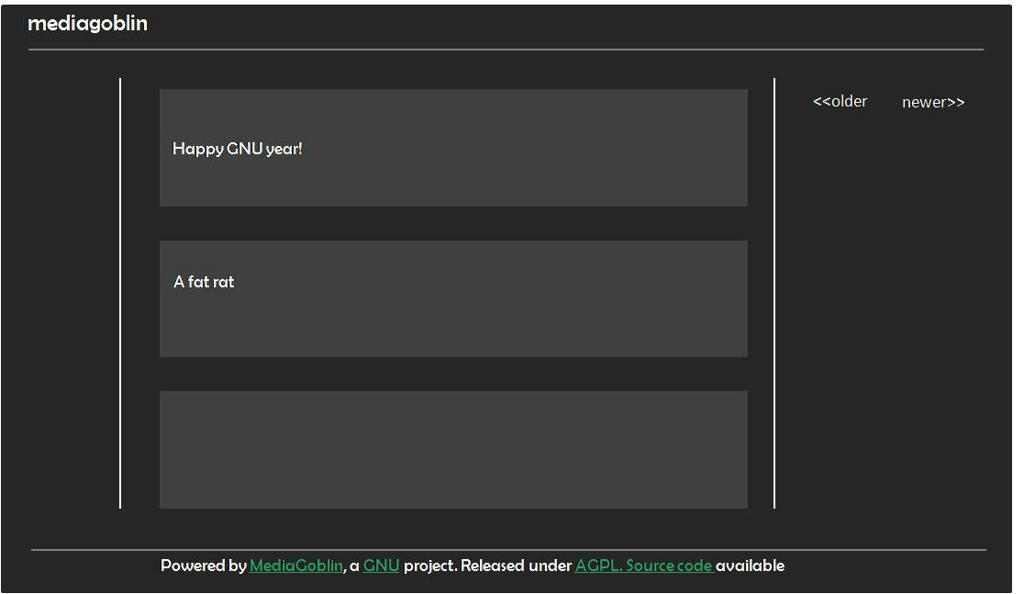
Task: Open the 'Source code' footer link
Action: click(x=668, y=566)
